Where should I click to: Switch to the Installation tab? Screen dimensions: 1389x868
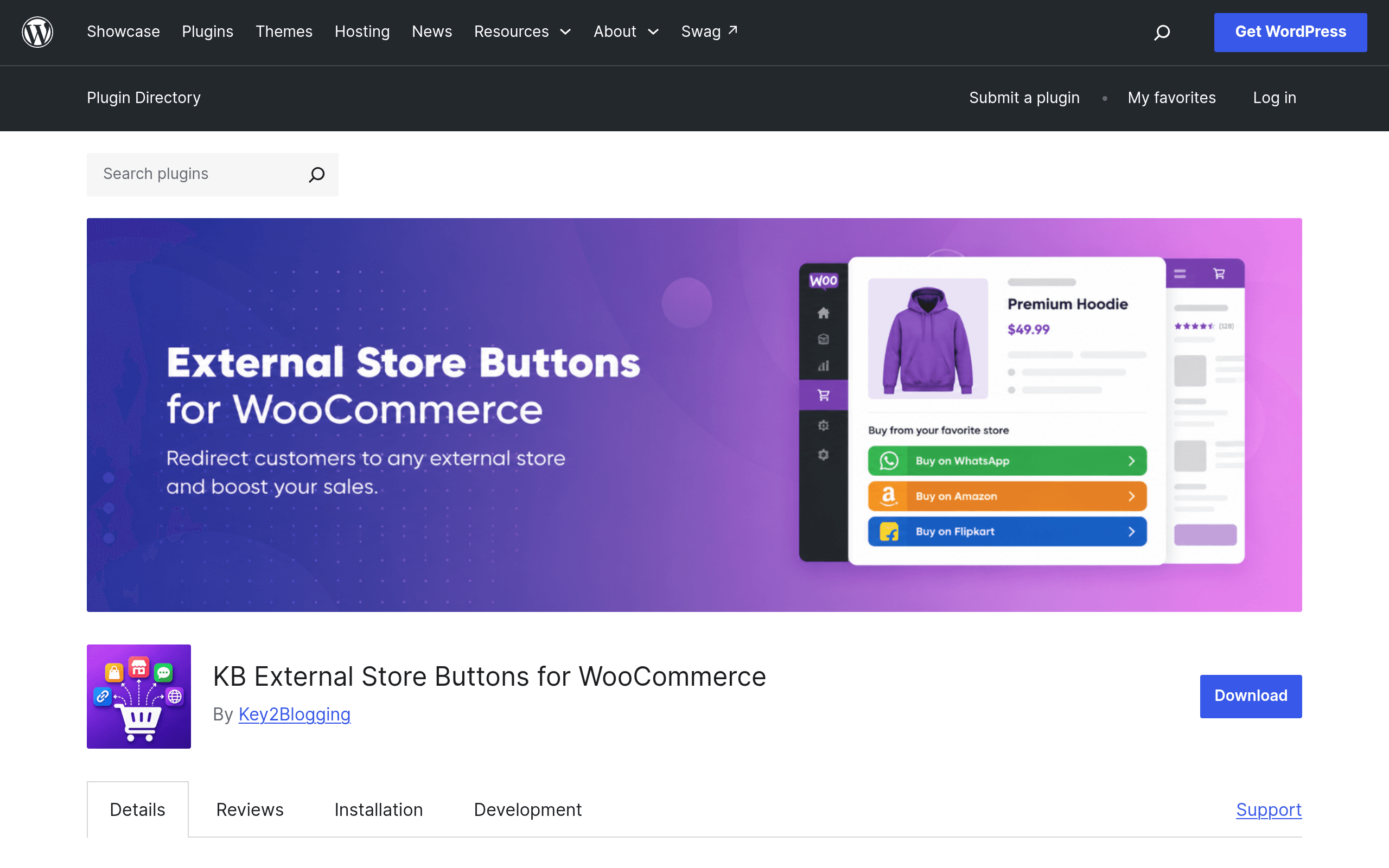click(x=379, y=809)
